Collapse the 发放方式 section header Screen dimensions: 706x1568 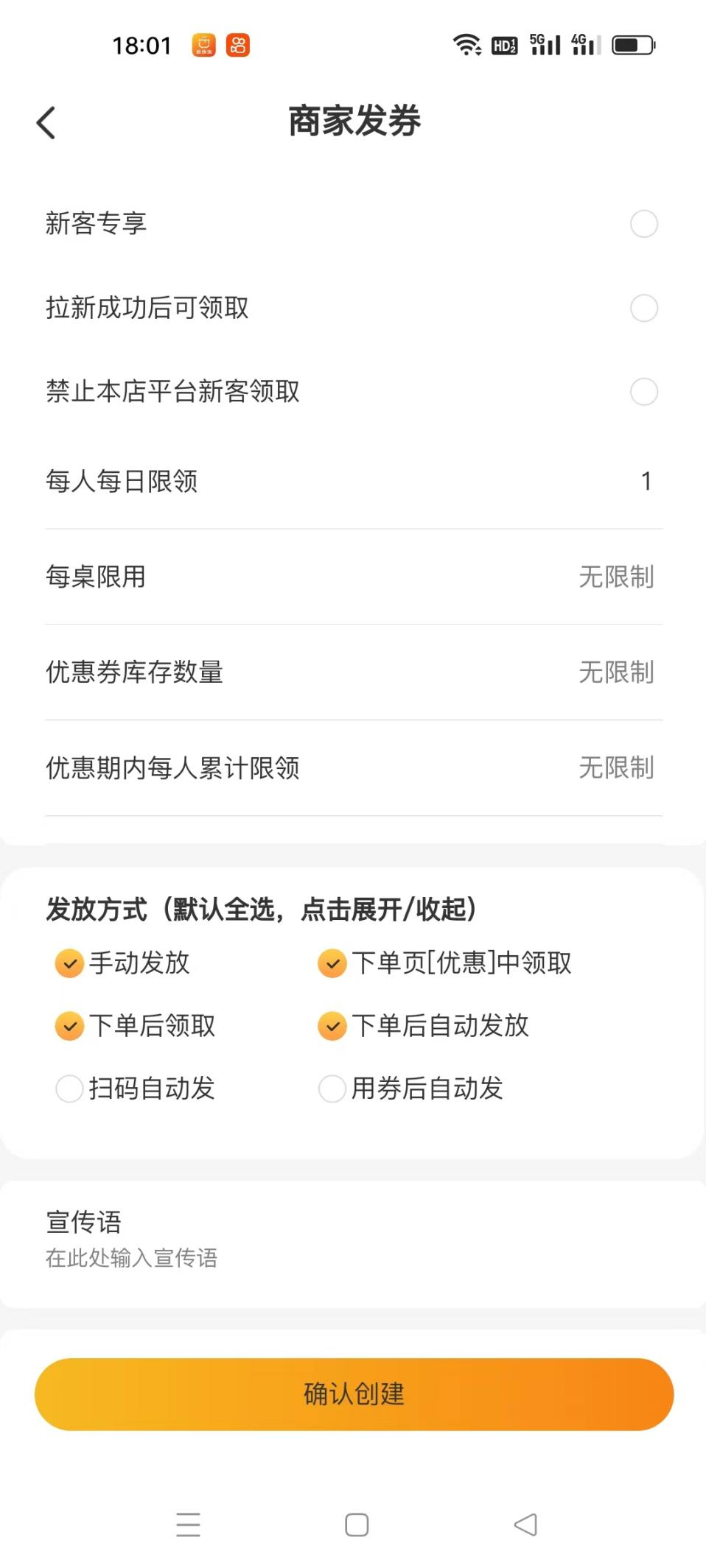(x=261, y=910)
